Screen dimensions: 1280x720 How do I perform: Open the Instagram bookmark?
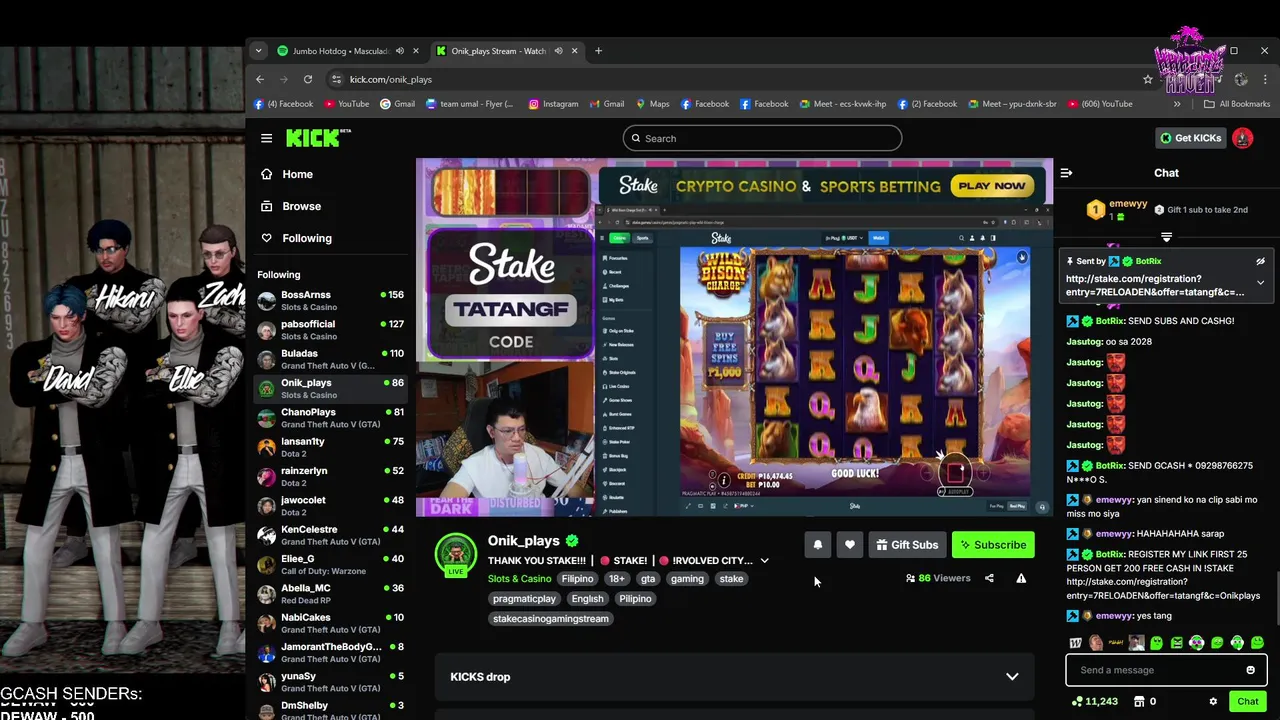pos(553,104)
